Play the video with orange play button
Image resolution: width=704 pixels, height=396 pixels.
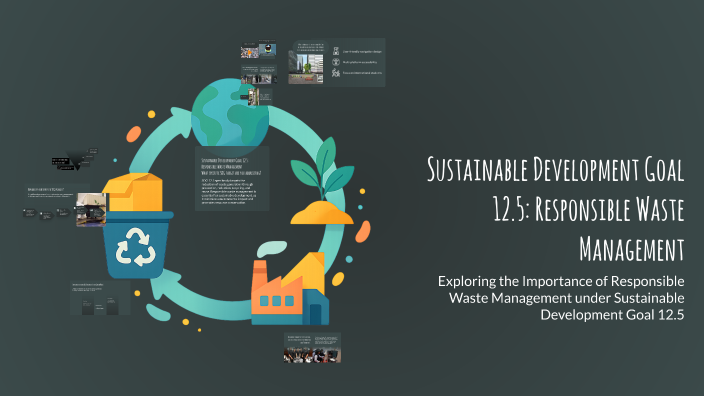[x=250, y=53]
